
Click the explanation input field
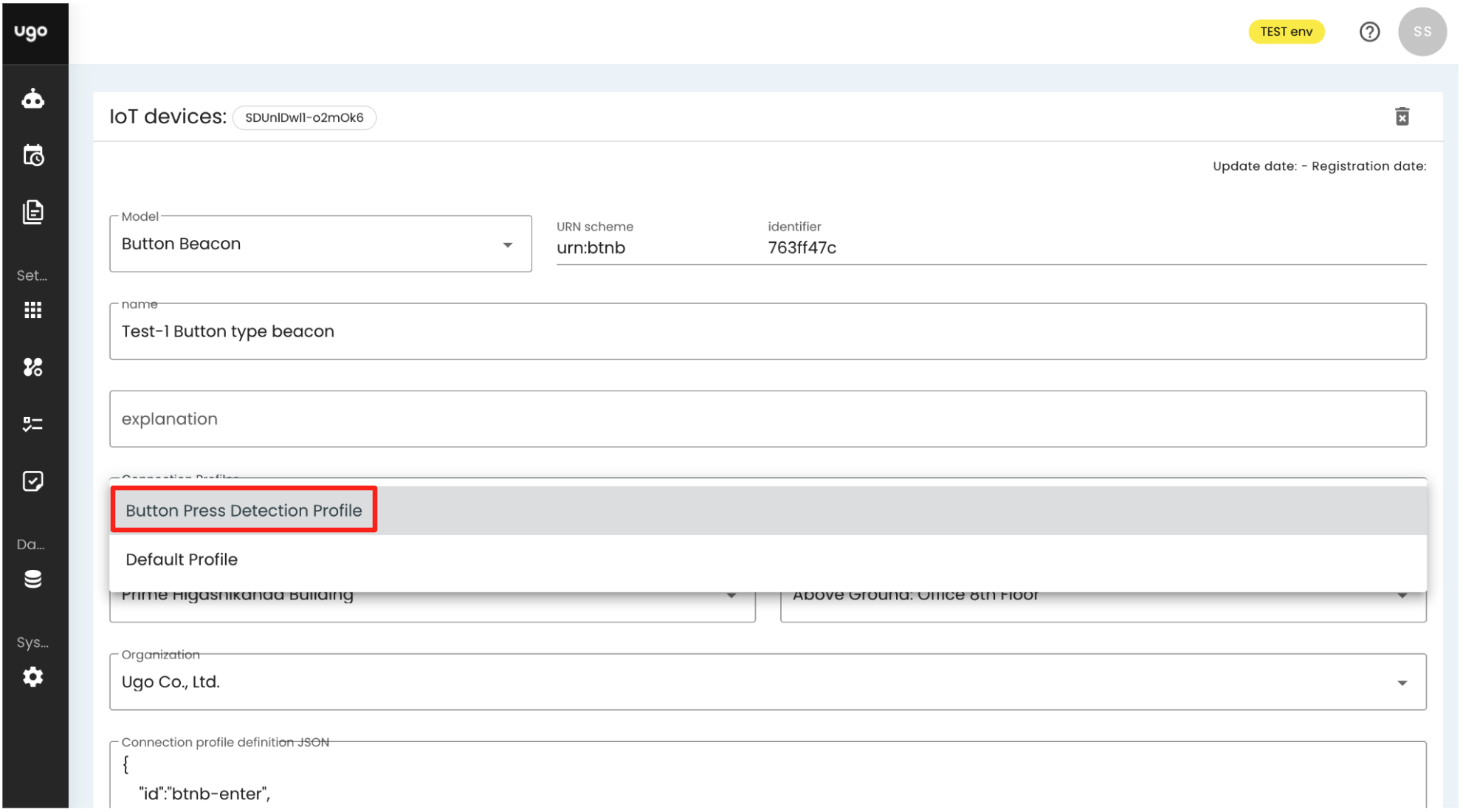pos(768,419)
